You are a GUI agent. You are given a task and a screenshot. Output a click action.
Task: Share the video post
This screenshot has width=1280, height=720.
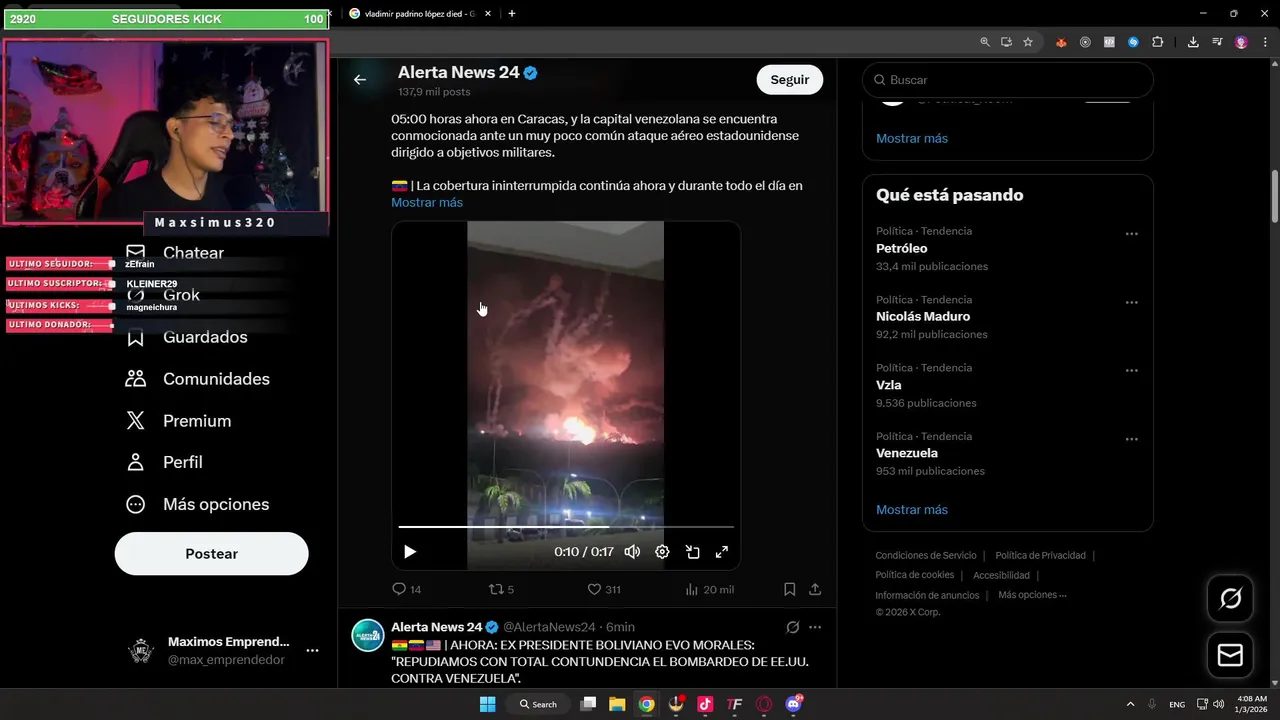815,590
